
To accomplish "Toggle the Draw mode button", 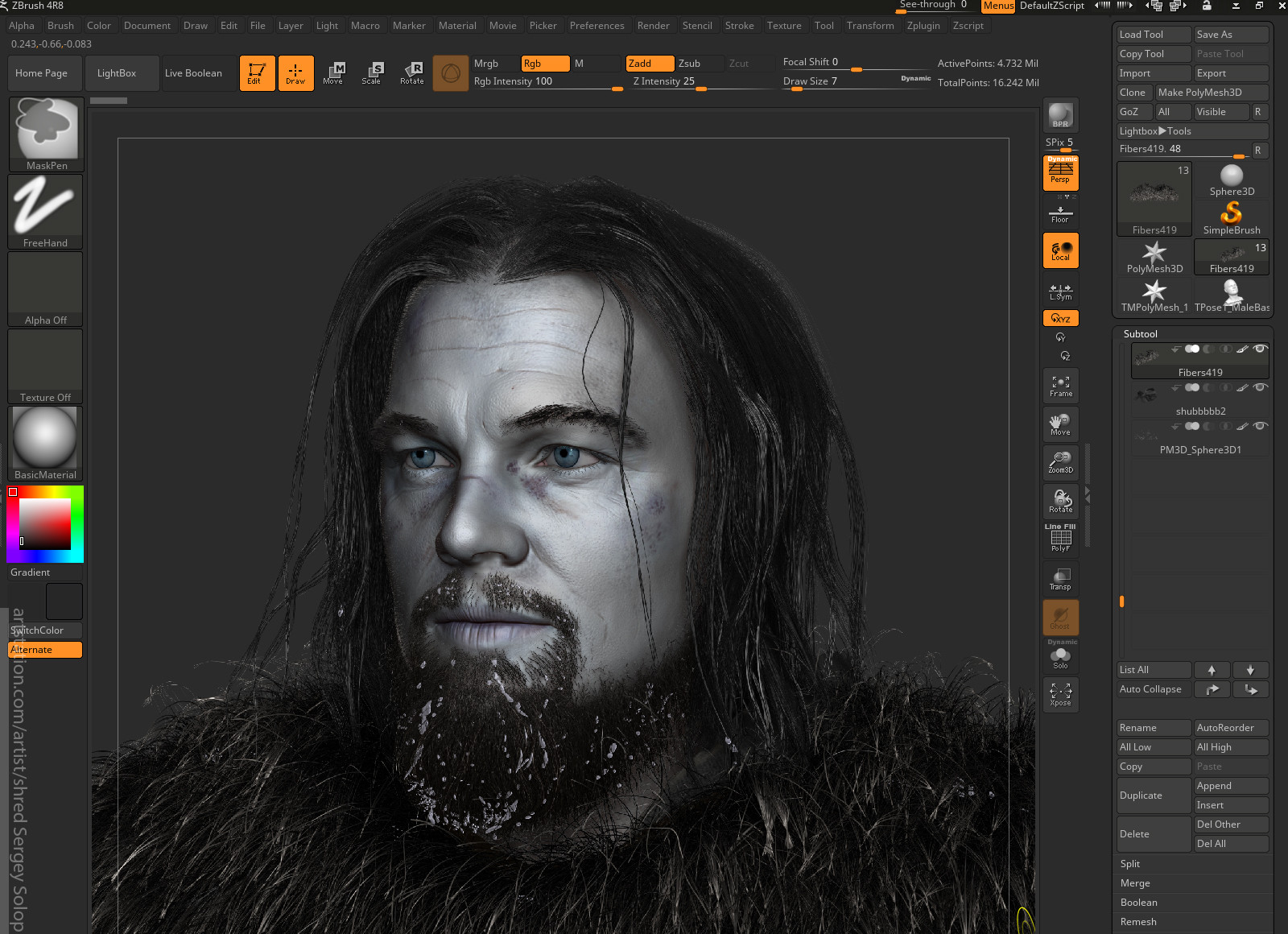I will (x=295, y=73).
